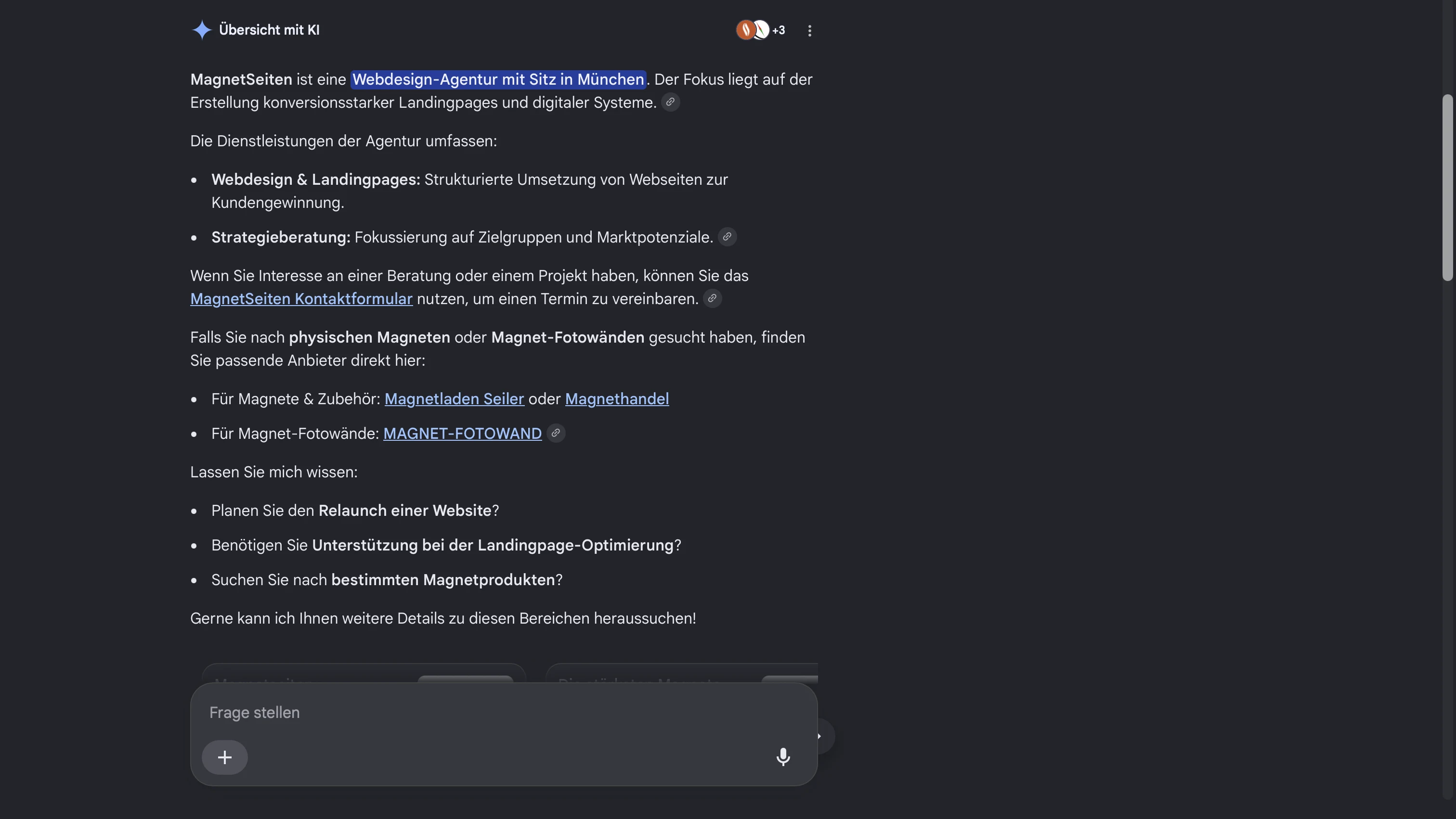
Task: Activate the microphone voice input
Action: tap(783, 757)
